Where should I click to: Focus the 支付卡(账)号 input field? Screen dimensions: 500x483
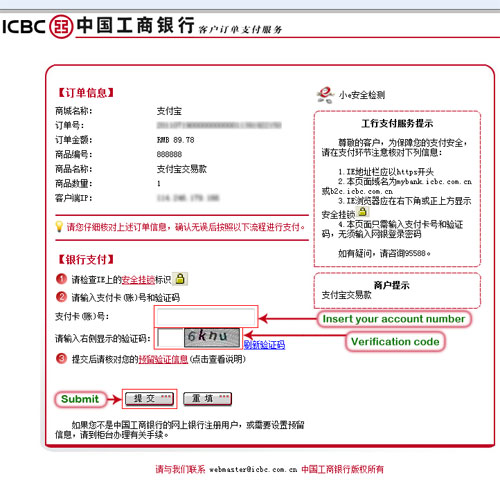(206, 316)
